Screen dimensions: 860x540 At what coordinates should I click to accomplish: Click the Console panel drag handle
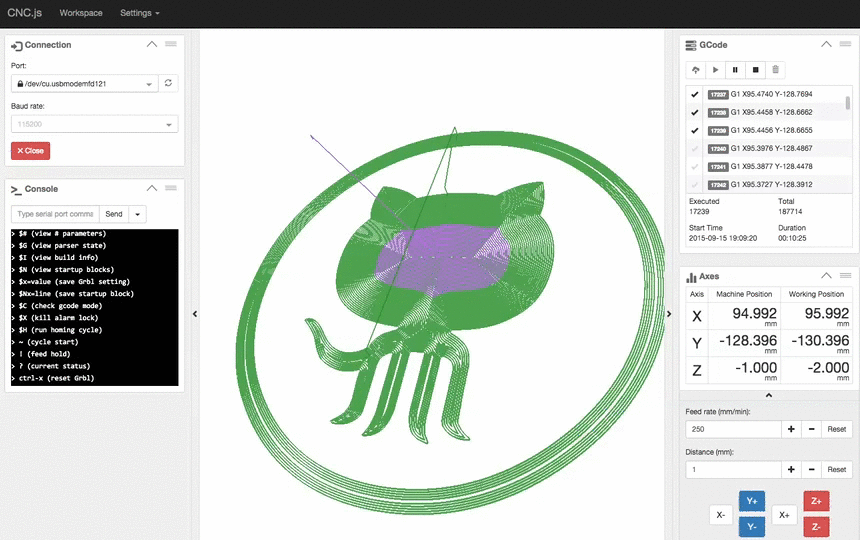171,188
